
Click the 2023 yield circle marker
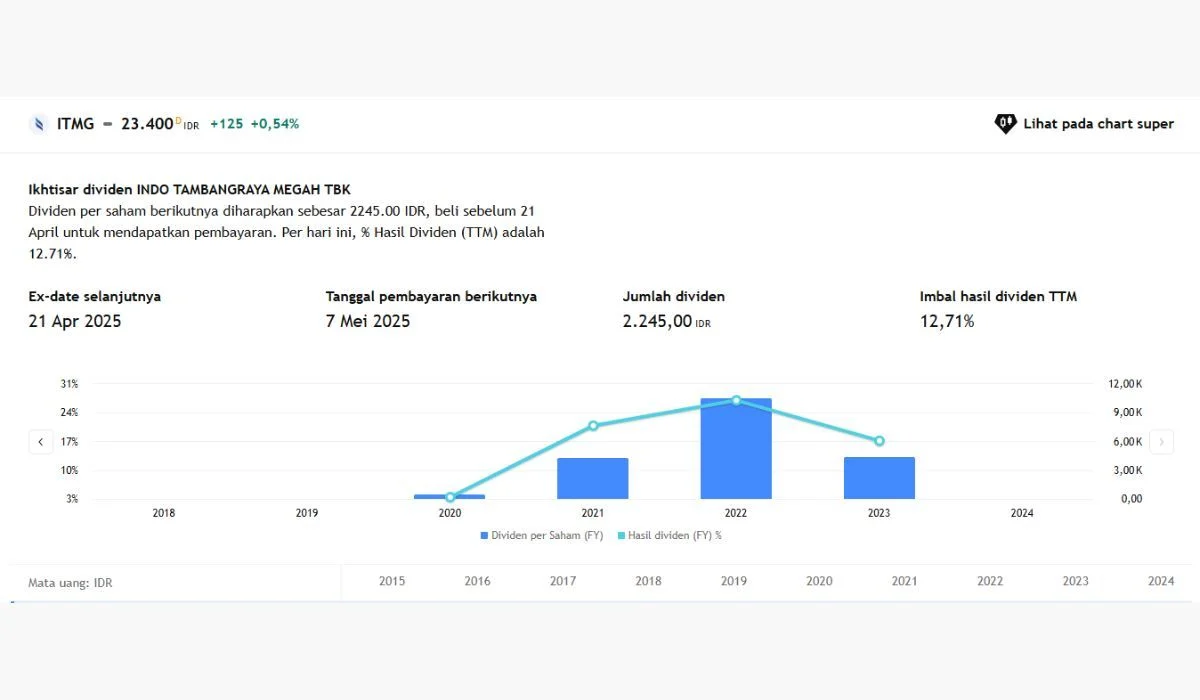(879, 440)
